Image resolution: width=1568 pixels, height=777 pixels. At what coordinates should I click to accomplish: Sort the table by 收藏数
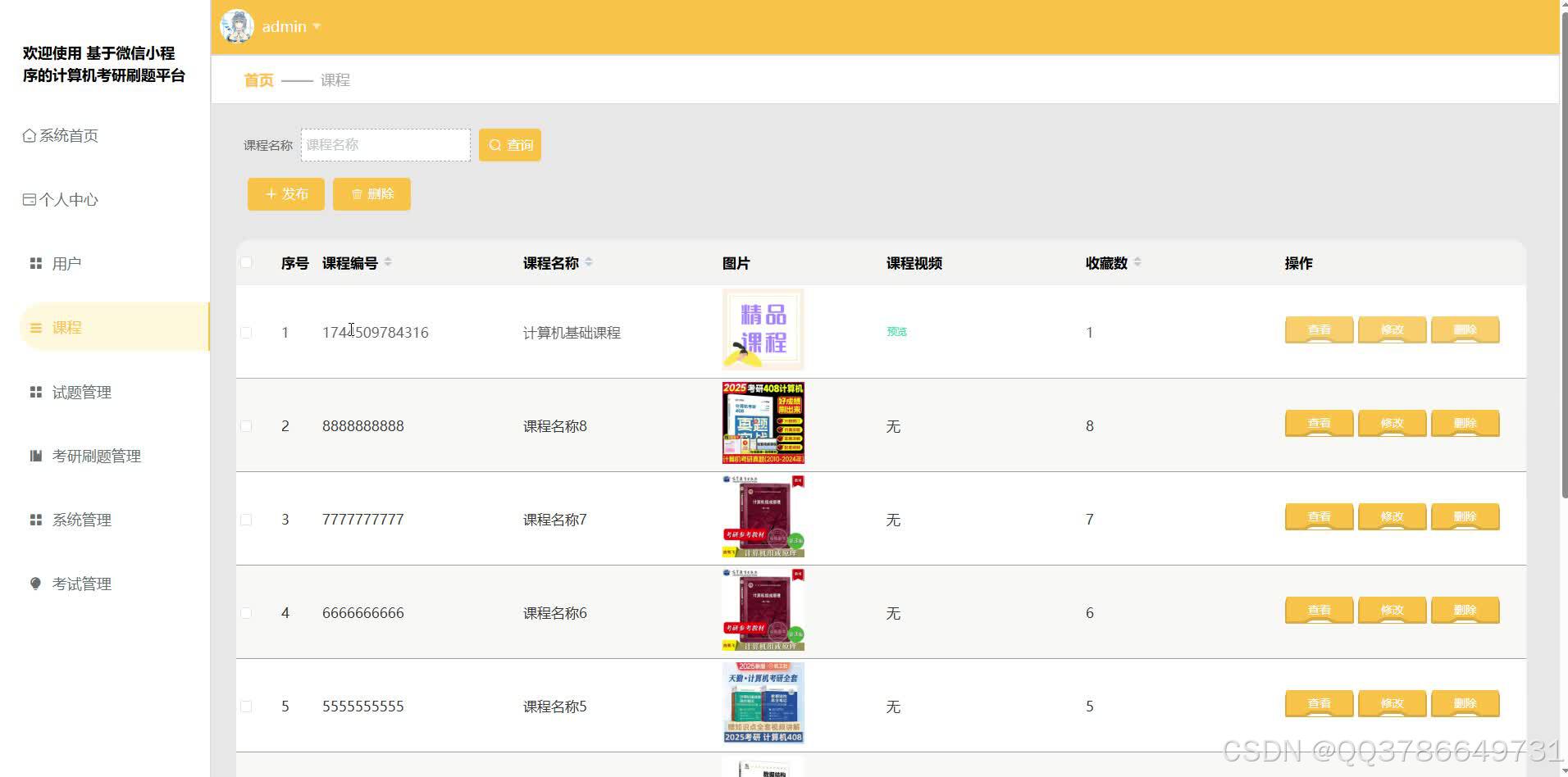[x=1135, y=262]
